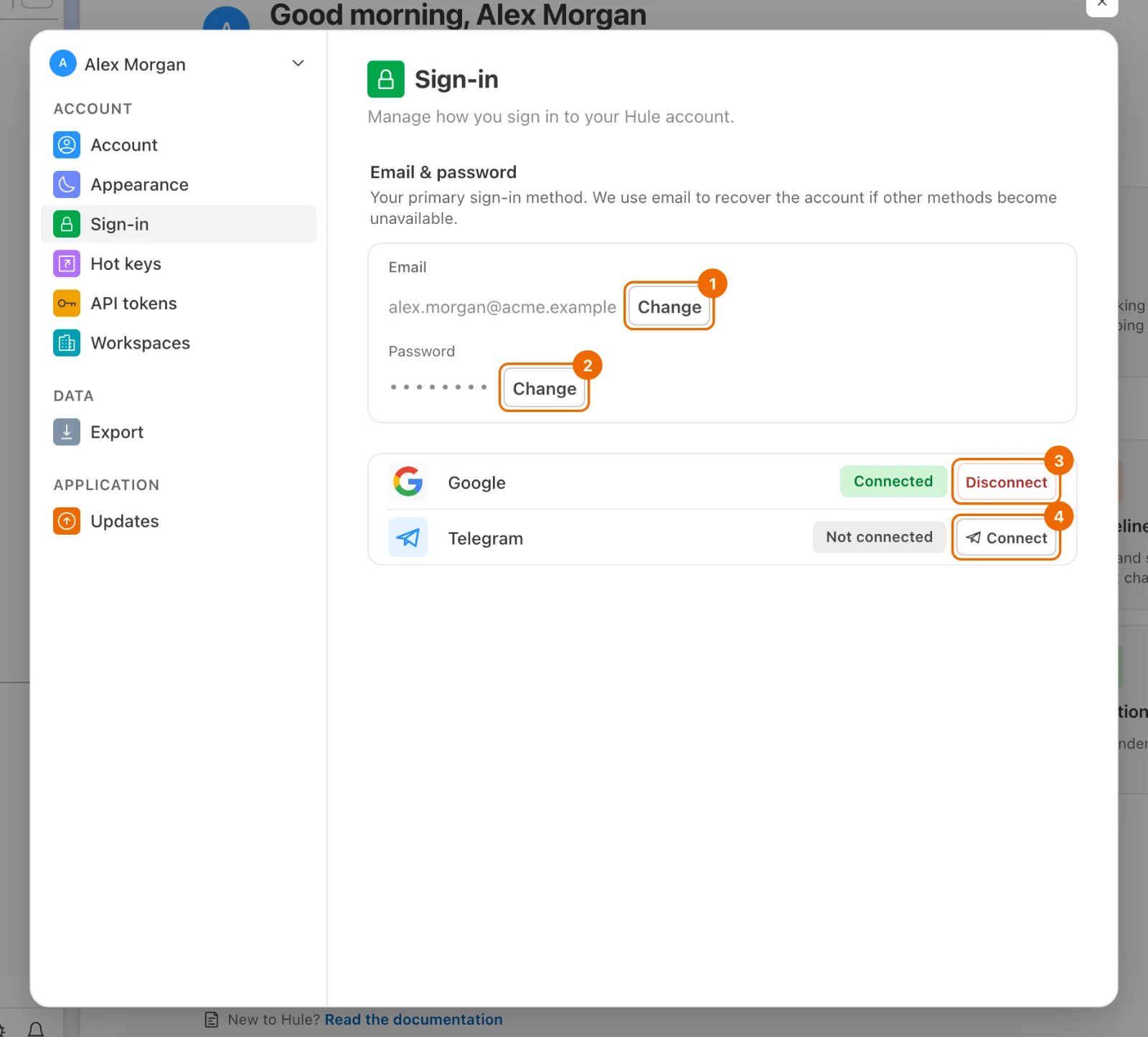Click the green Connected status badge
The image size is (1148, 1037).
tap(893, 482)
